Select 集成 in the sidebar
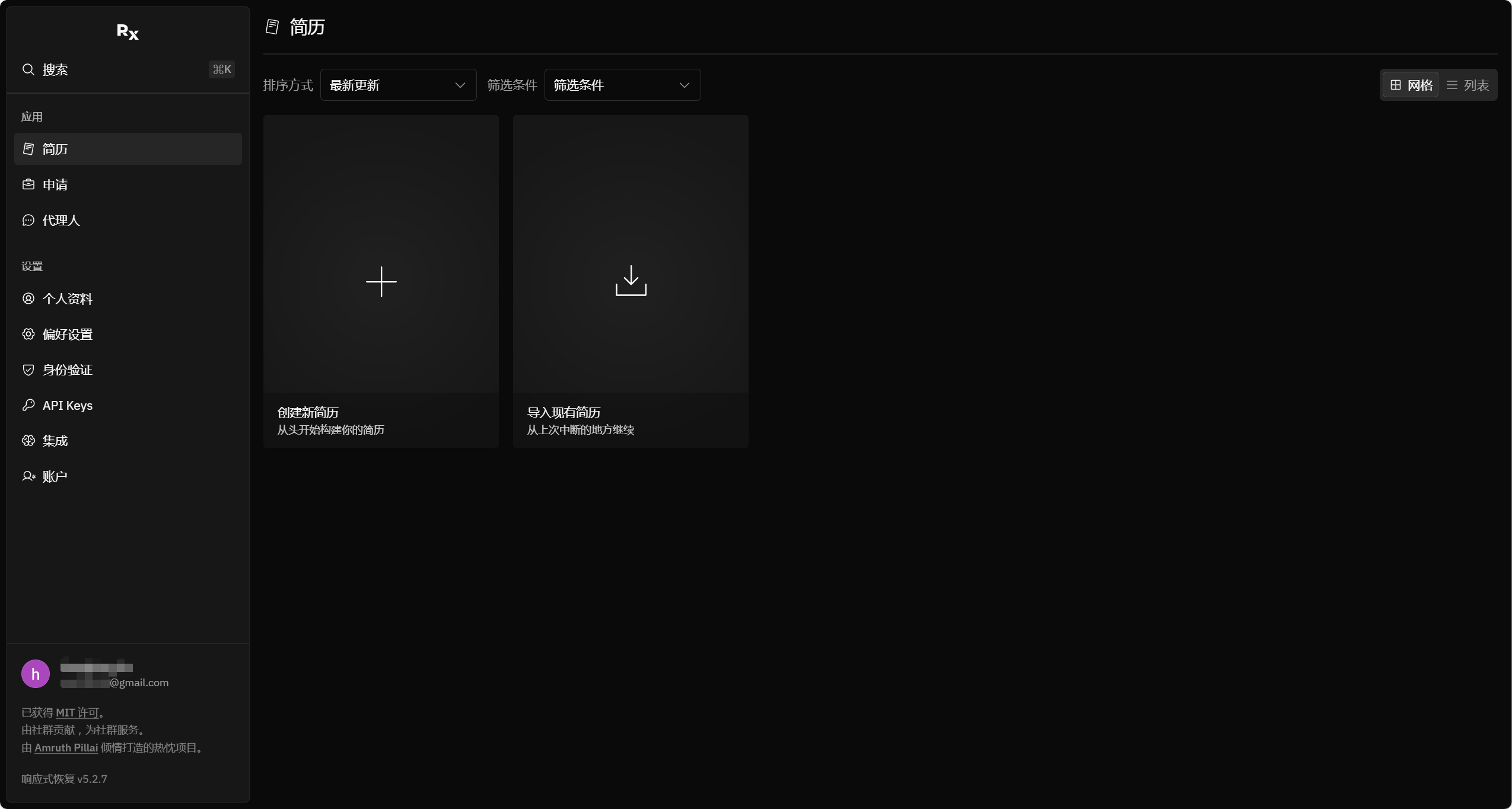The image size is (1512, 809). [x=128, y=441]
